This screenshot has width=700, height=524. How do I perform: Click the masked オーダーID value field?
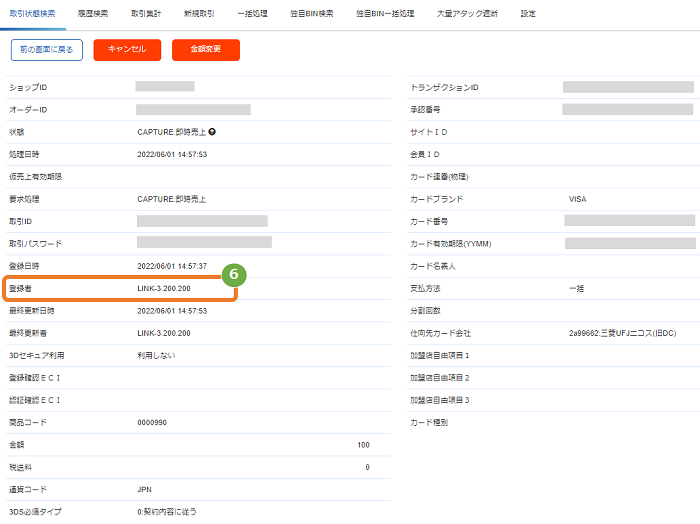point(193,109)
